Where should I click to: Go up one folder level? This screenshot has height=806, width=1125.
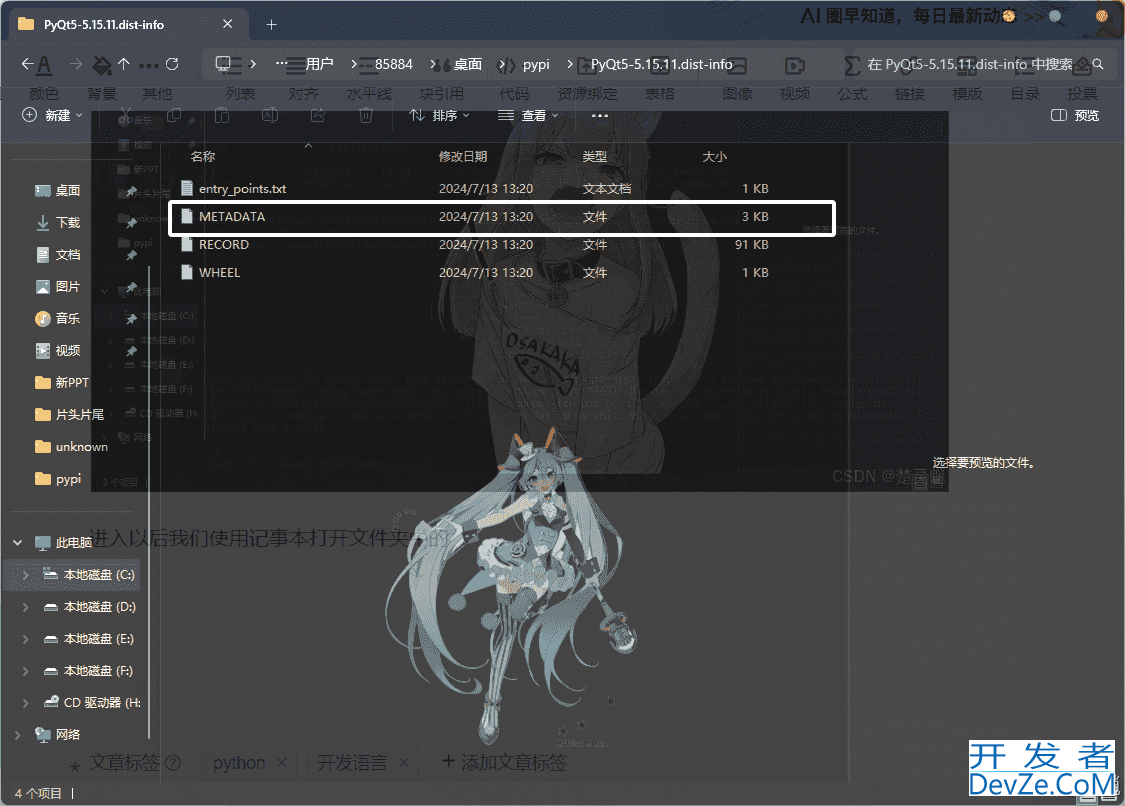coord(123,64)
